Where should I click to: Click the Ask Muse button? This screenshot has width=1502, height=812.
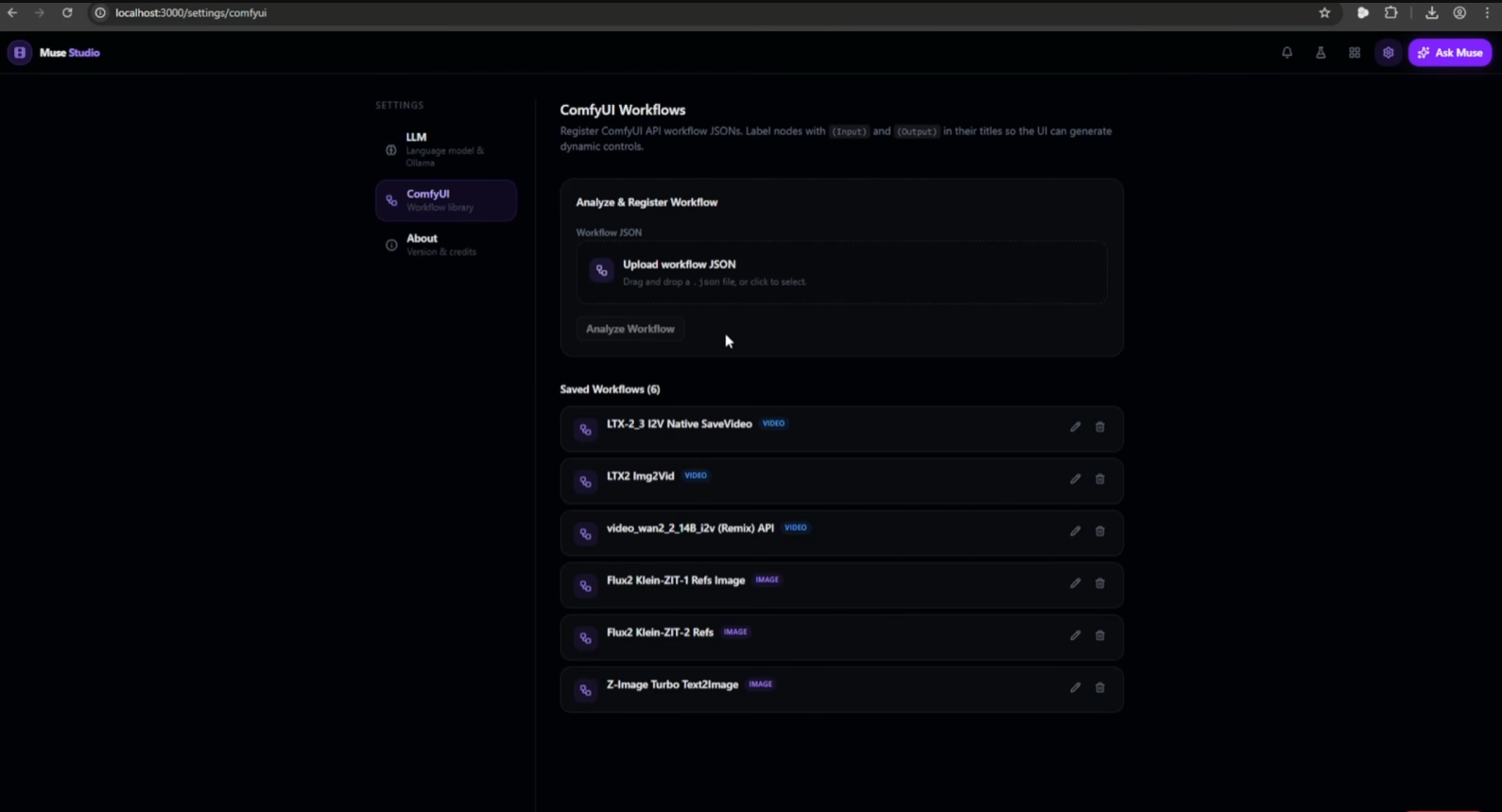tap(1450, 53)
